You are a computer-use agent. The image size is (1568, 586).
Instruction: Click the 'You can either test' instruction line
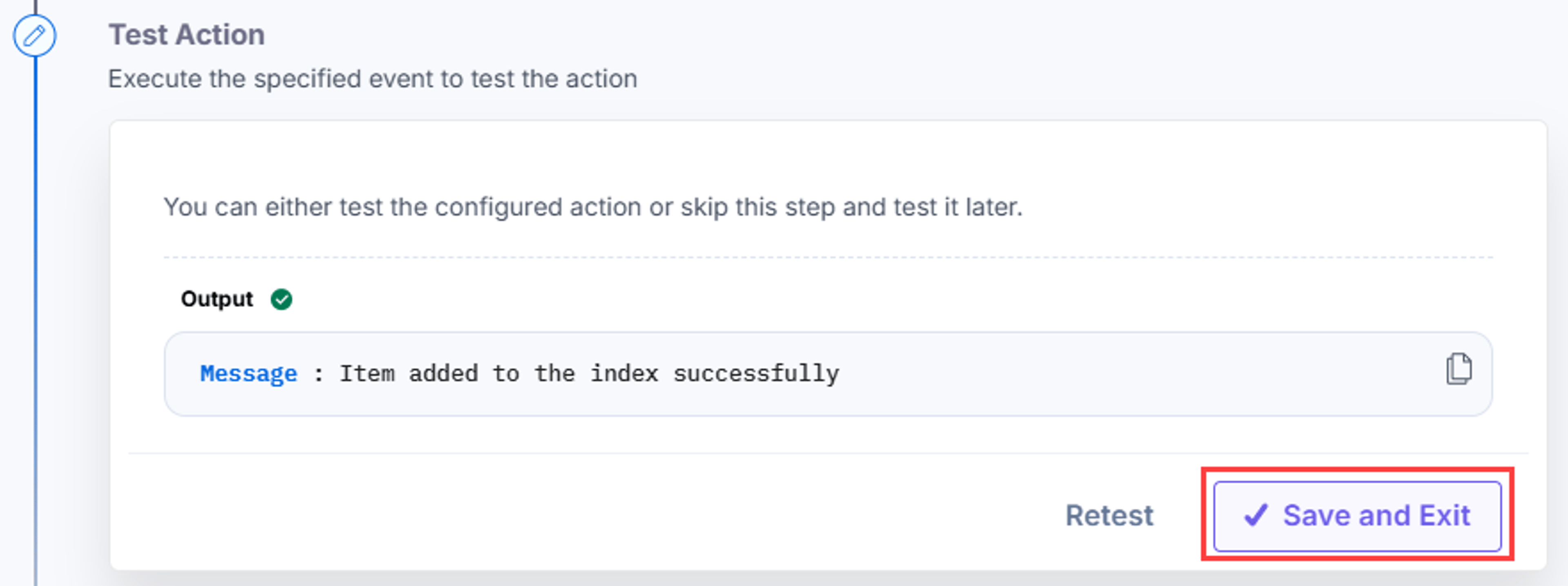click(593, 207)
